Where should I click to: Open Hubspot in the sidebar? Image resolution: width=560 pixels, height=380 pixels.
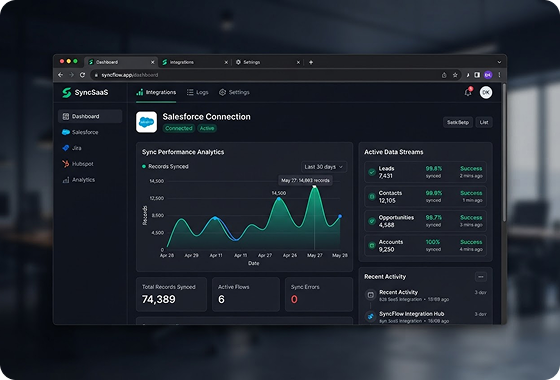tap(90, 164)
